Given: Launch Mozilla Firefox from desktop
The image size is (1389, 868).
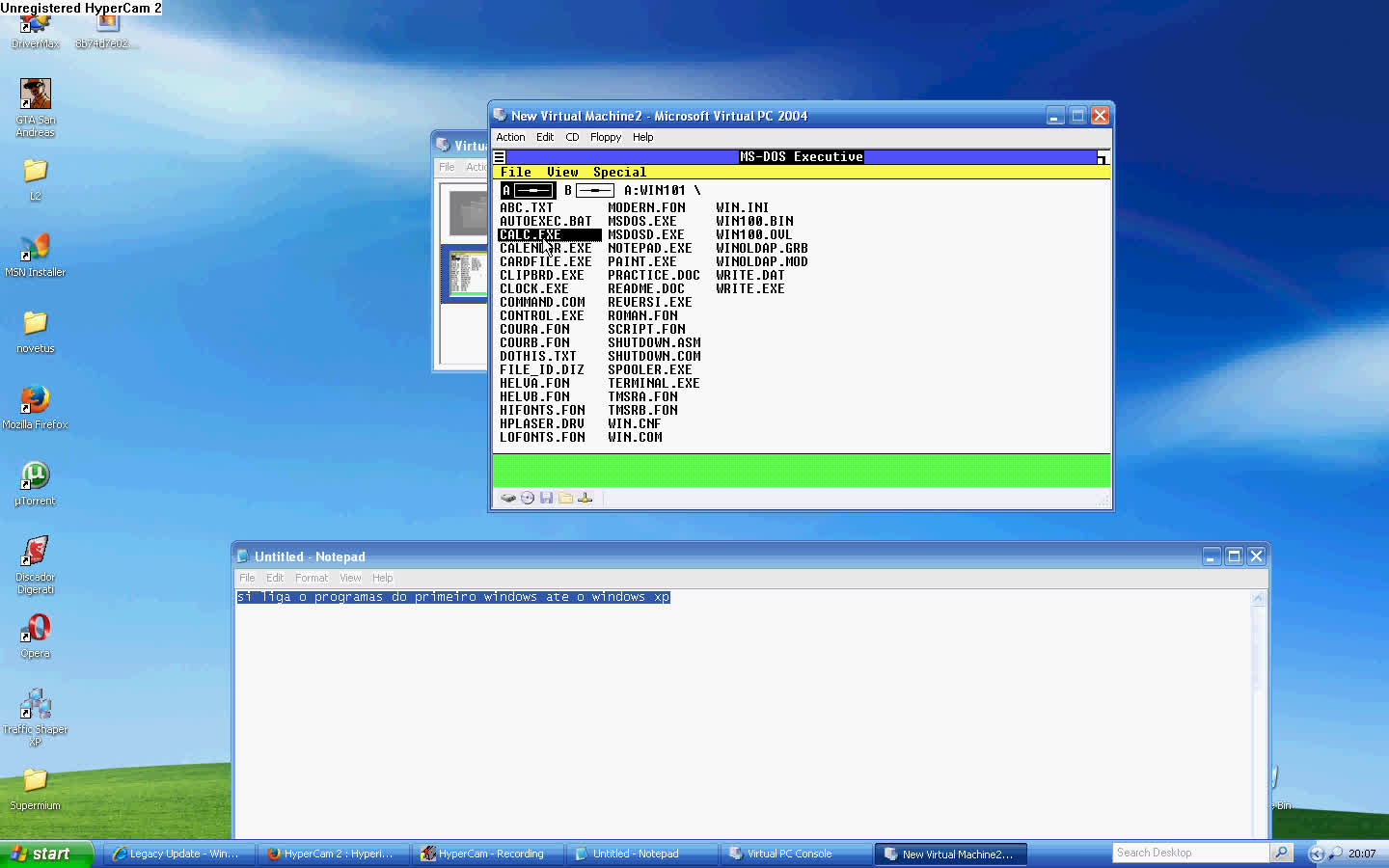Looking at the screenshot, I should pyautogui.click(x=35, y=407).
